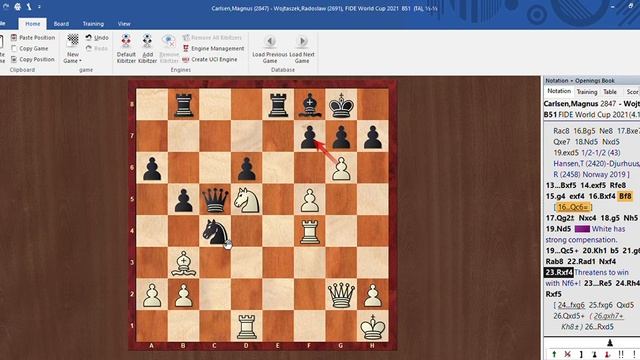Open the Board ribbon tab
This screenshot has height=360, width=640.
(61, 24)
